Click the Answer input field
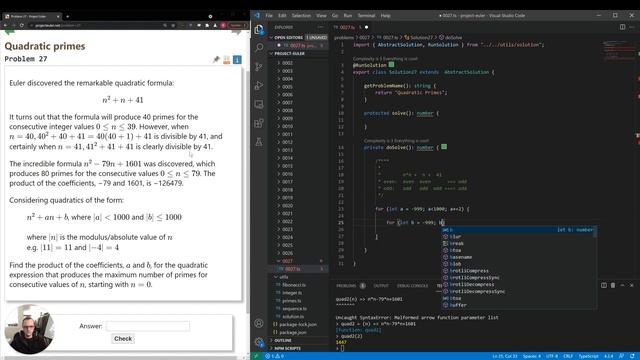The width and height of the screenshot is (640, 360). [147, 326]
